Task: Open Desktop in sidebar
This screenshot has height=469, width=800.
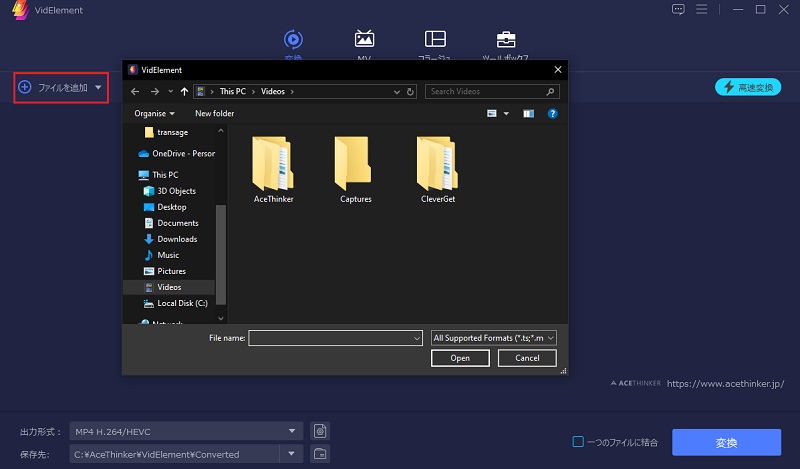Action: tap(165, 207)
